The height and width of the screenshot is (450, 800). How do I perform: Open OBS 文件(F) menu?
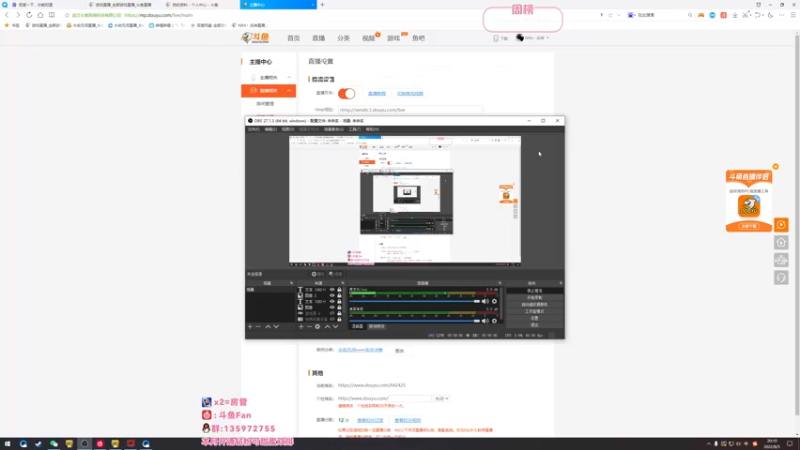point(254,130)
